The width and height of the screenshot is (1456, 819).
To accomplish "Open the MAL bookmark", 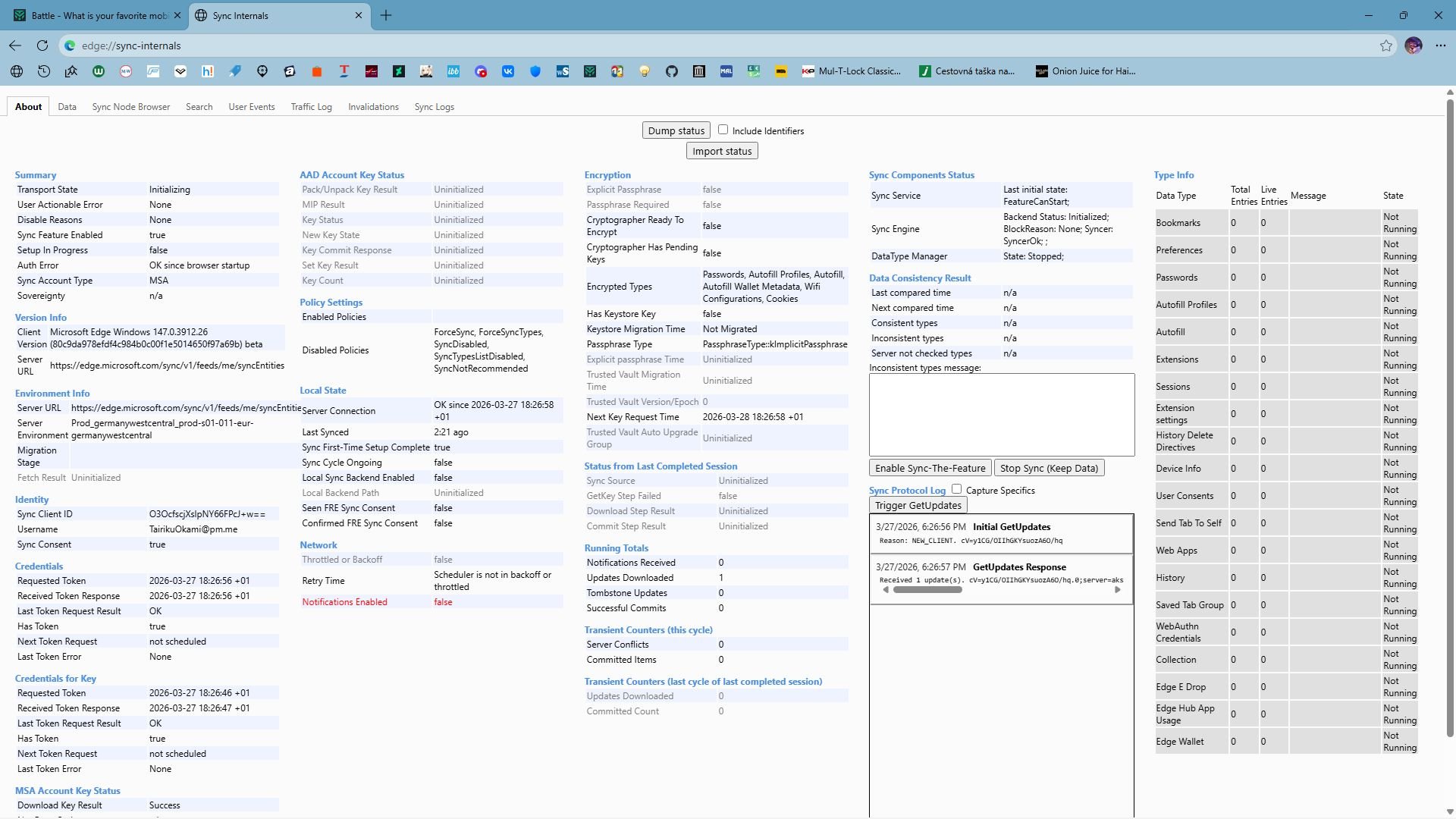I will (726, 71).
